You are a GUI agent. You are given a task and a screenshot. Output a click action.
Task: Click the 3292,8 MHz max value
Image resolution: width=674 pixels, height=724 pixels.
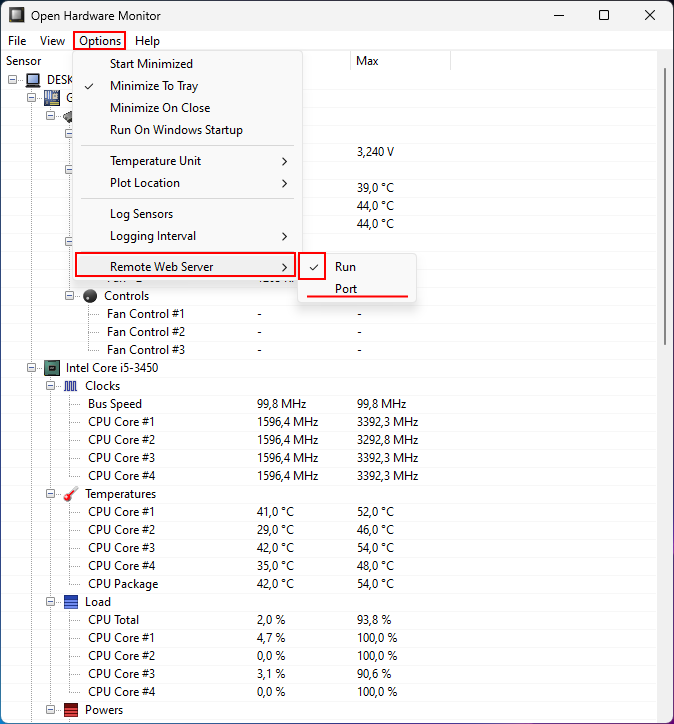(x=387, y=440)
